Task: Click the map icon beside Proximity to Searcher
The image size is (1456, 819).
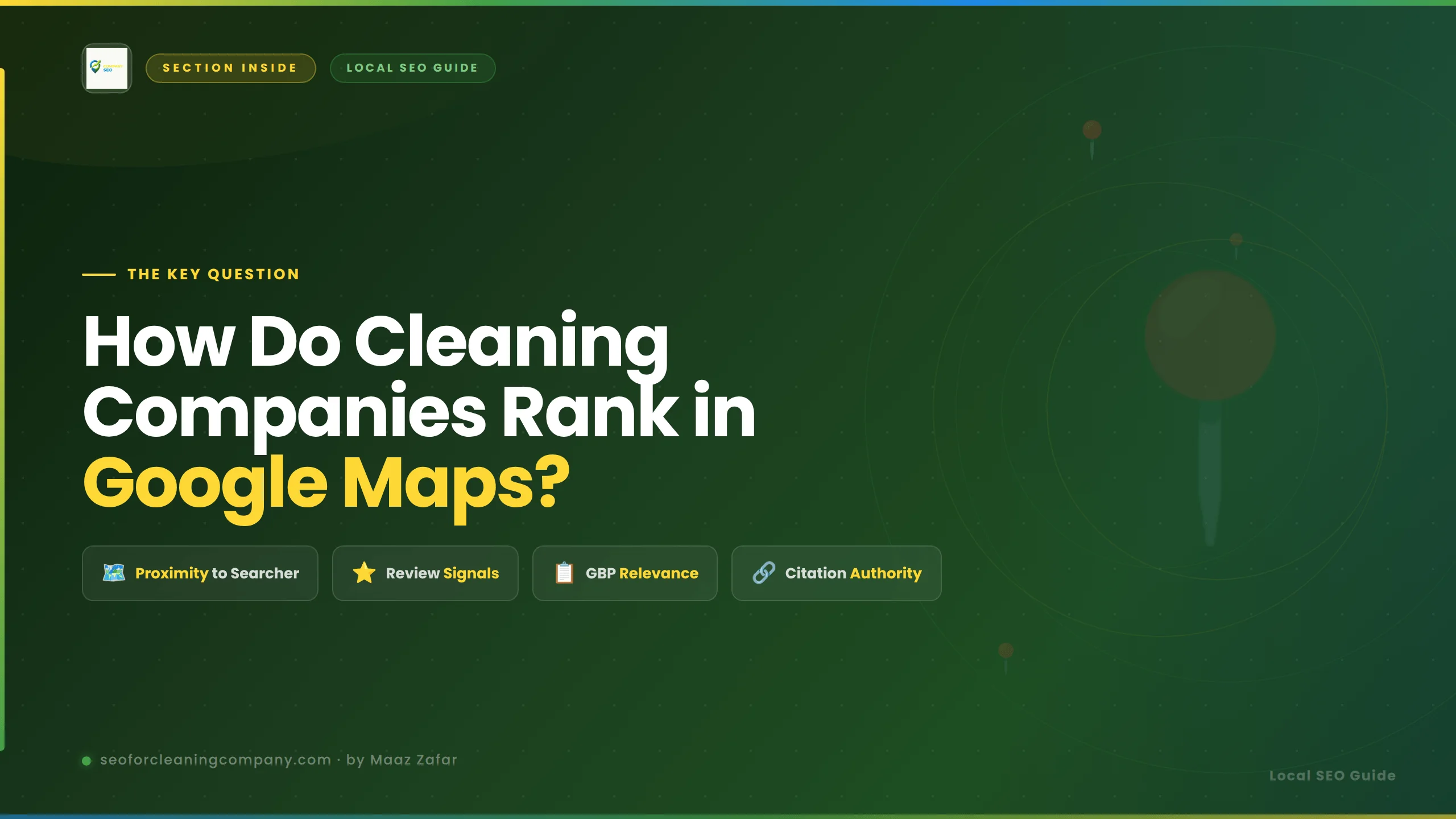Action: click(x=114, y=573)
